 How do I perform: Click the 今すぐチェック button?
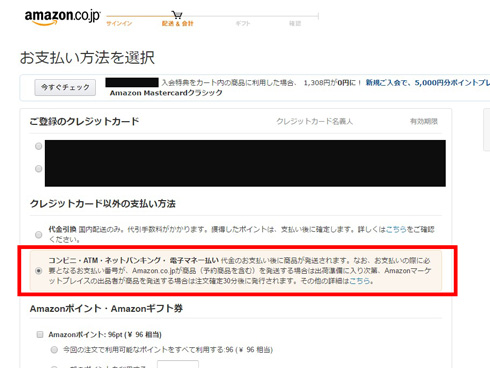click(65, 87)
